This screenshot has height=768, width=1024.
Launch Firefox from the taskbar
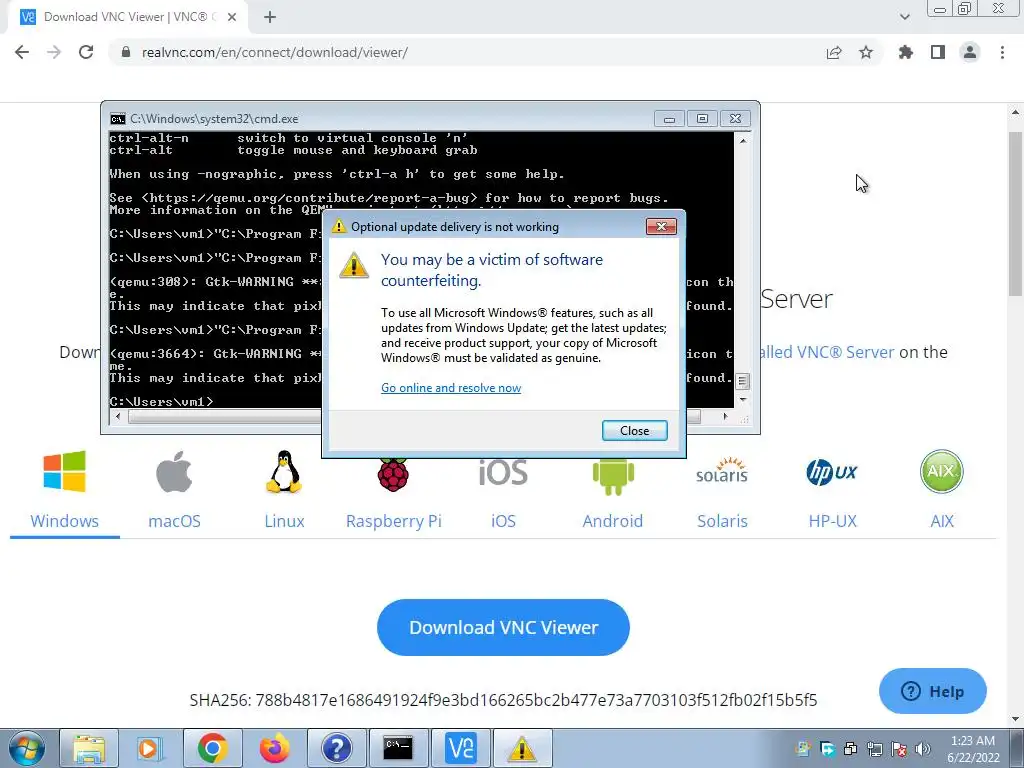point(274,748)
